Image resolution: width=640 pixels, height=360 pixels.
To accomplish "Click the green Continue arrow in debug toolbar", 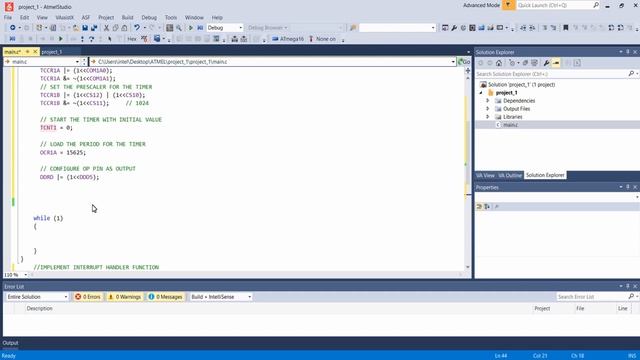I will 61,39.
